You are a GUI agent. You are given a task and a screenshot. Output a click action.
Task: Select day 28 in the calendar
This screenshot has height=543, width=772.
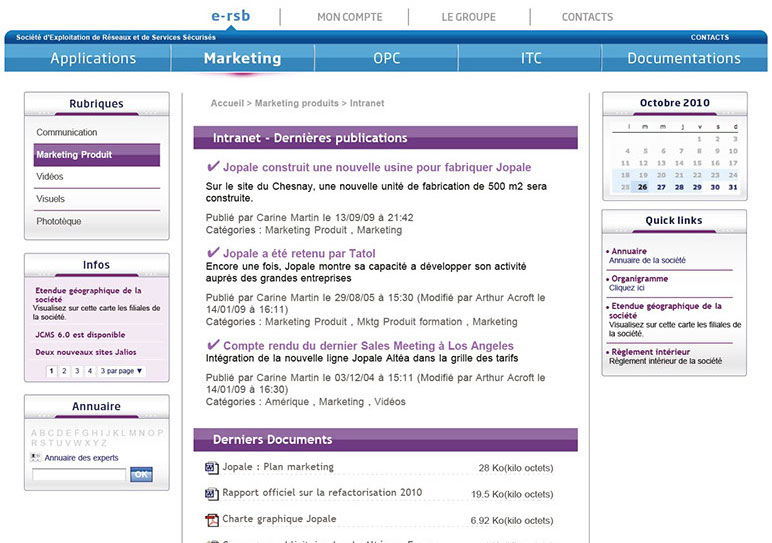679,187
